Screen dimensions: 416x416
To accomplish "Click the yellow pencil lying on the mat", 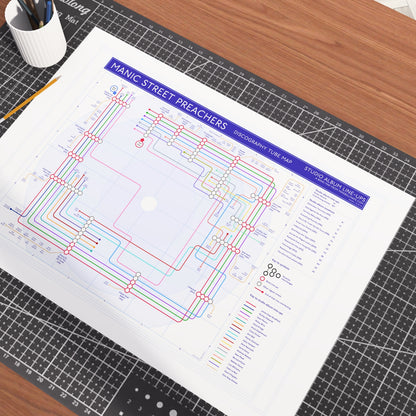I will point(30,99).
